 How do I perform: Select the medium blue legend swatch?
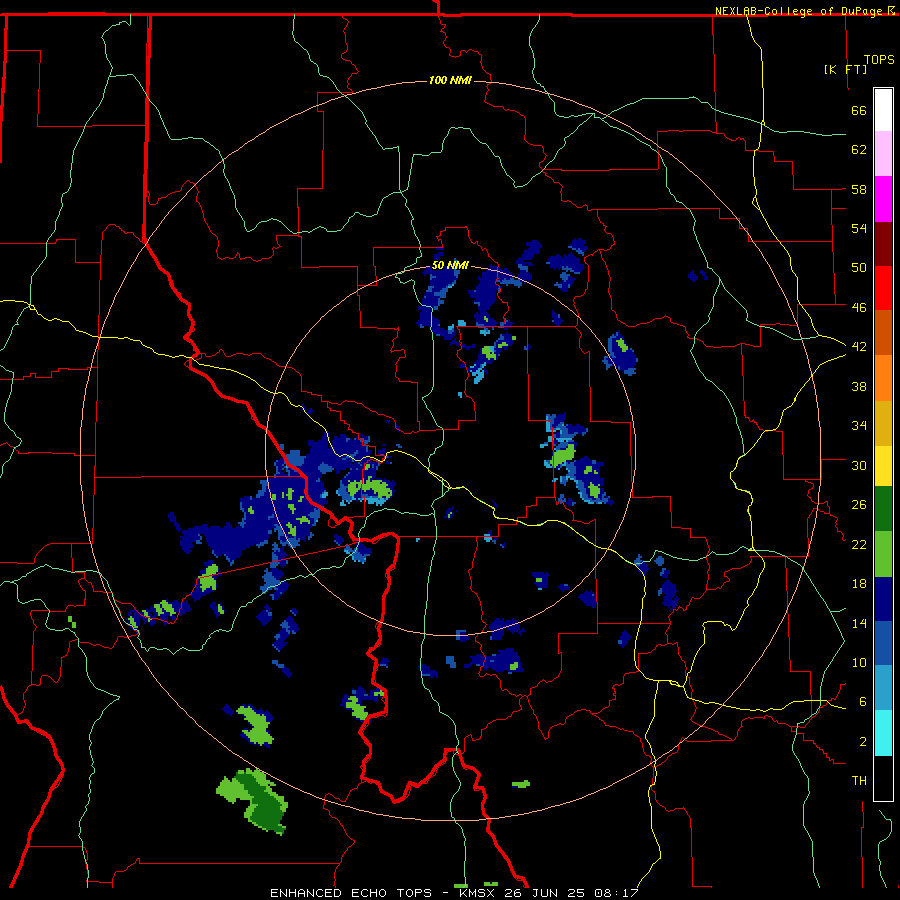pyautogui.click(x=883, y=643)
